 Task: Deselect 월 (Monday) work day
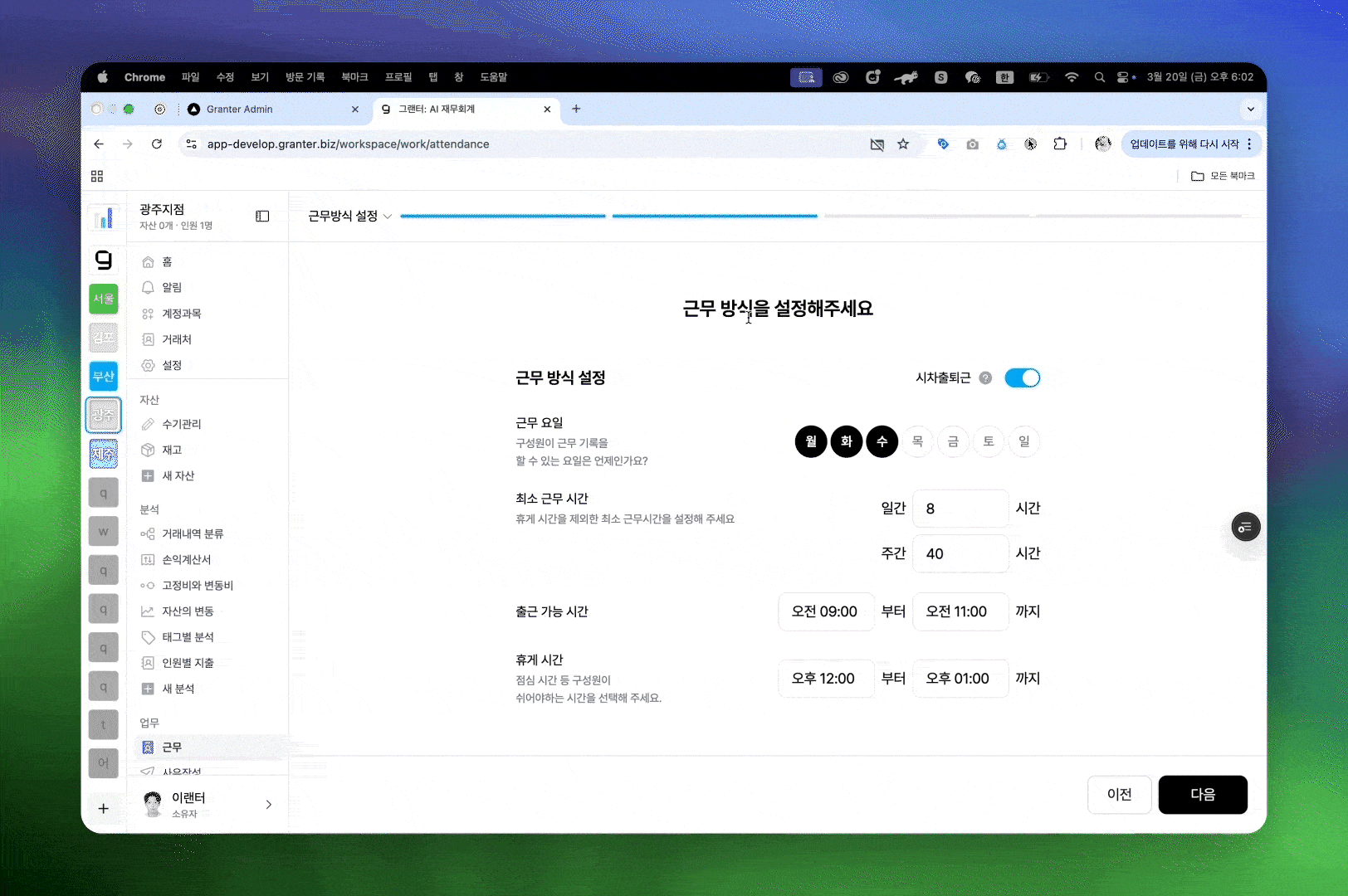tap(811, 441)
